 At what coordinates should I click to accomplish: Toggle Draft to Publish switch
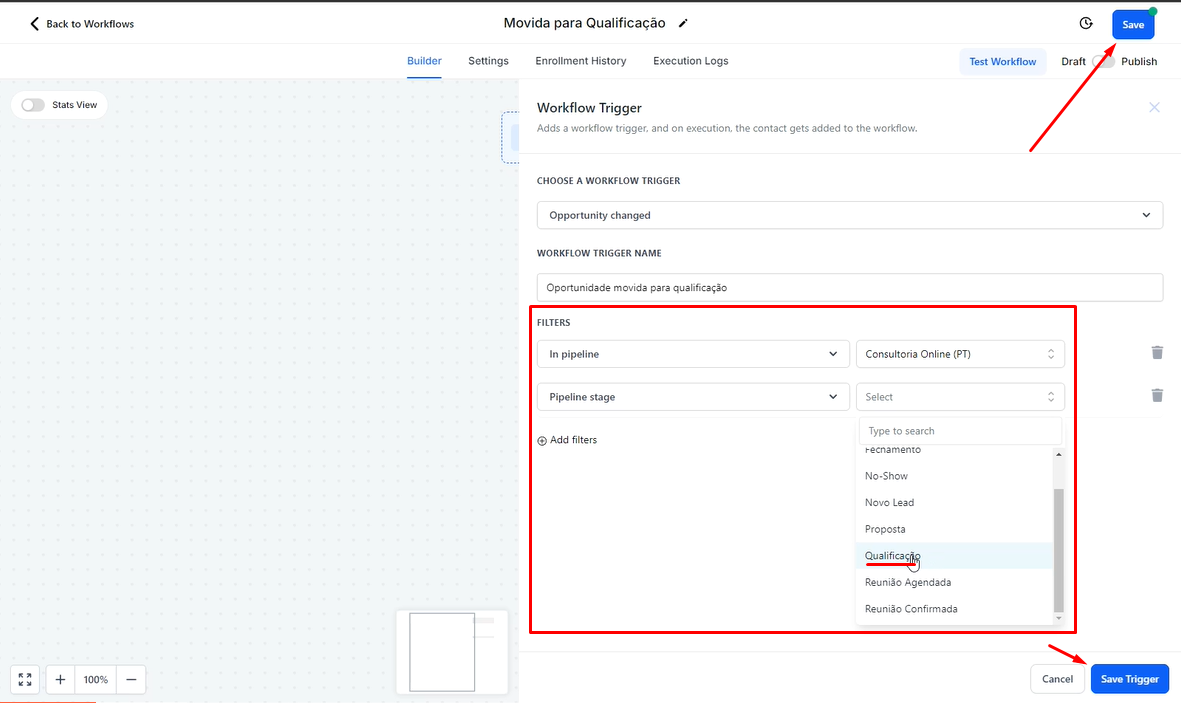coord(1103,61)
